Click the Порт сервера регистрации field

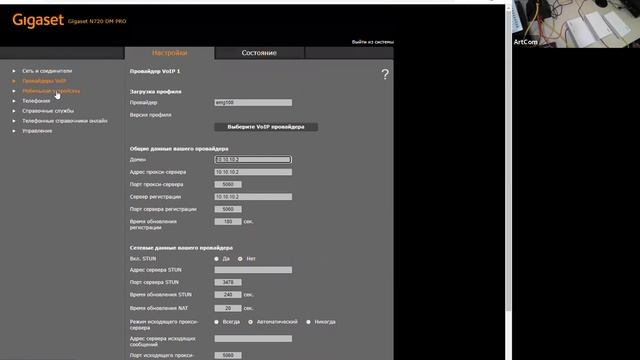click(x=228, y=209)
